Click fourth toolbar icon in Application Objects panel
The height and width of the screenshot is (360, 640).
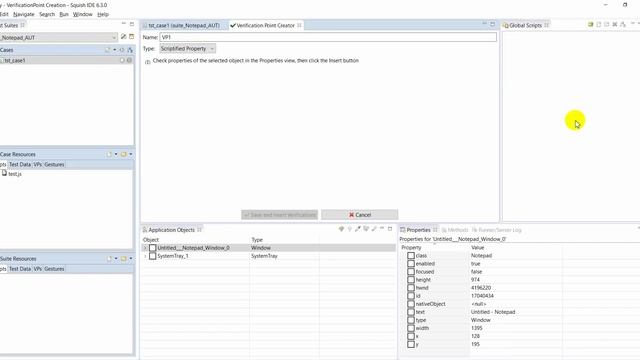click(x=366, y=229)
